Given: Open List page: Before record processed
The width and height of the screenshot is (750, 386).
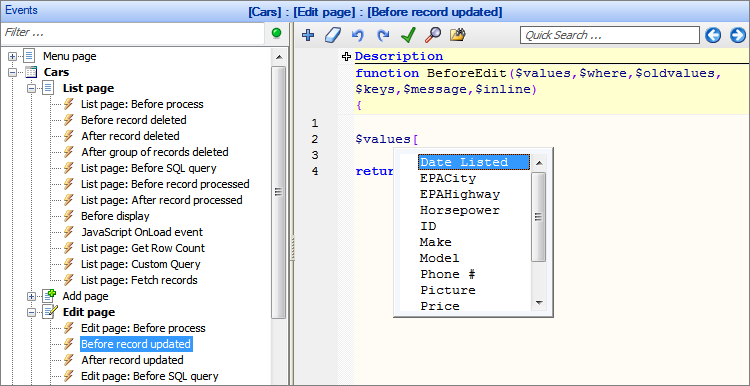Looking at the screenshot, I should click(165, 184).
